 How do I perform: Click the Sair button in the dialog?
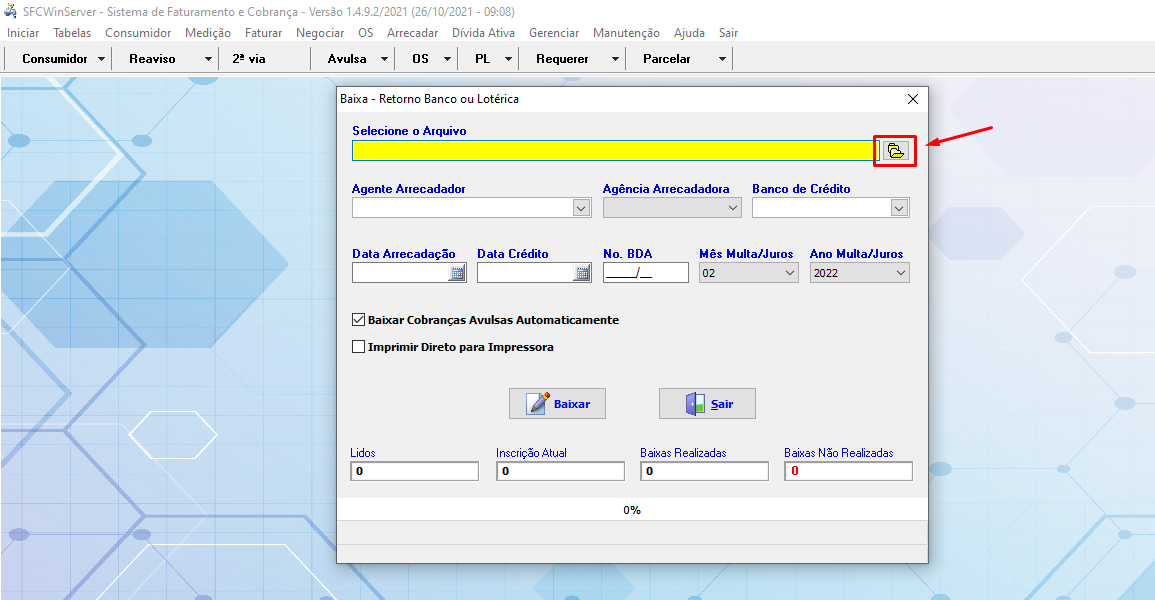tap(707, 404)
